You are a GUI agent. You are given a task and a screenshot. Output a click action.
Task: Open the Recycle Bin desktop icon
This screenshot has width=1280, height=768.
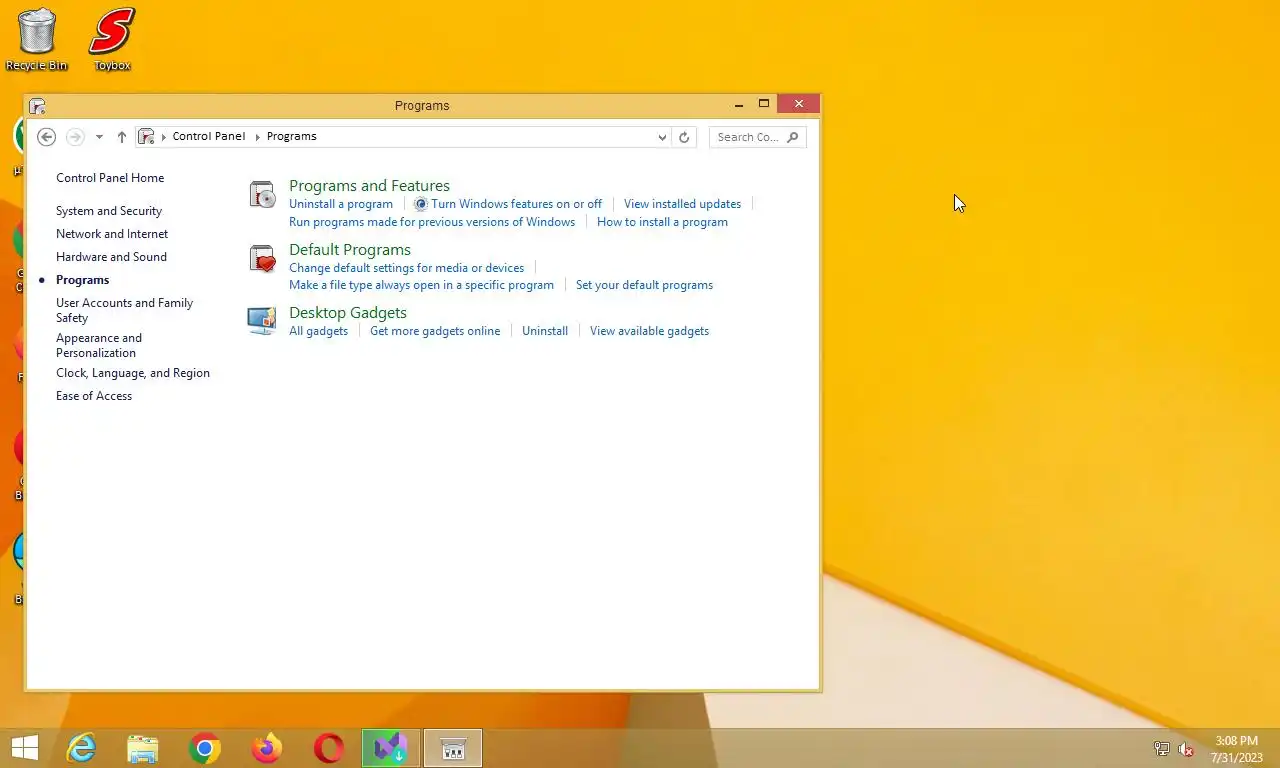tap(37, 40)
